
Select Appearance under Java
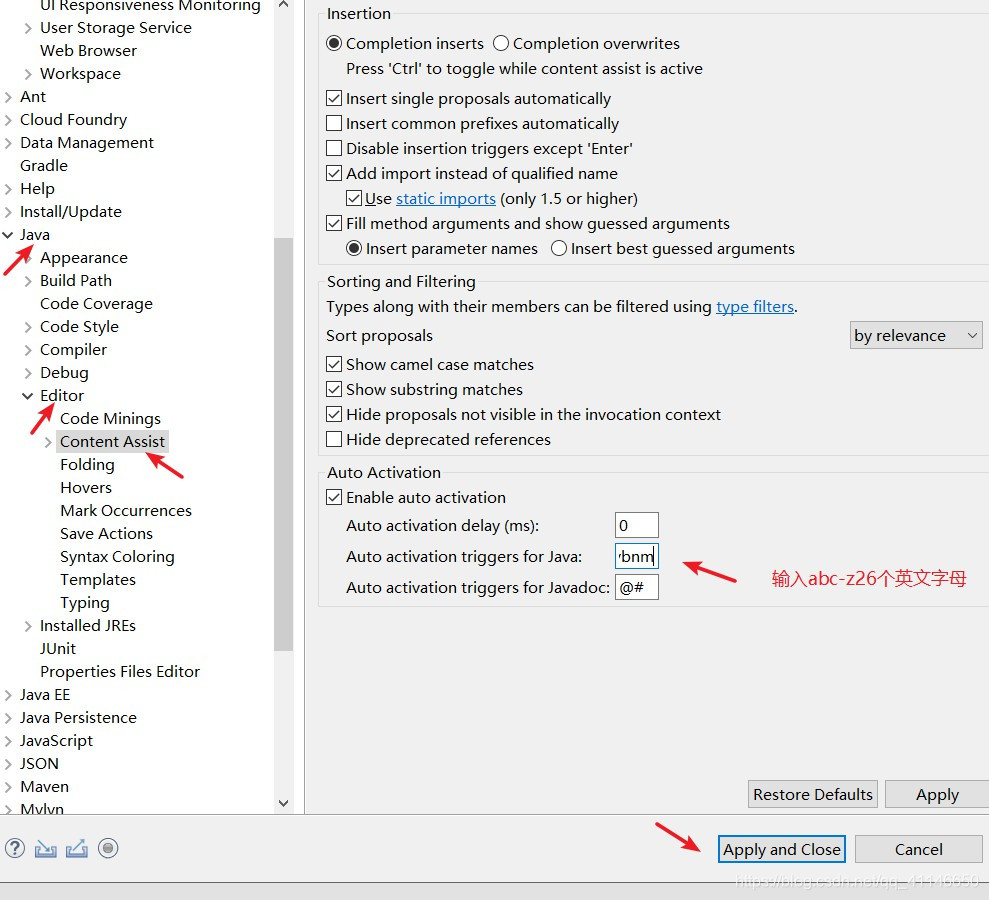(x=84, y=258)
